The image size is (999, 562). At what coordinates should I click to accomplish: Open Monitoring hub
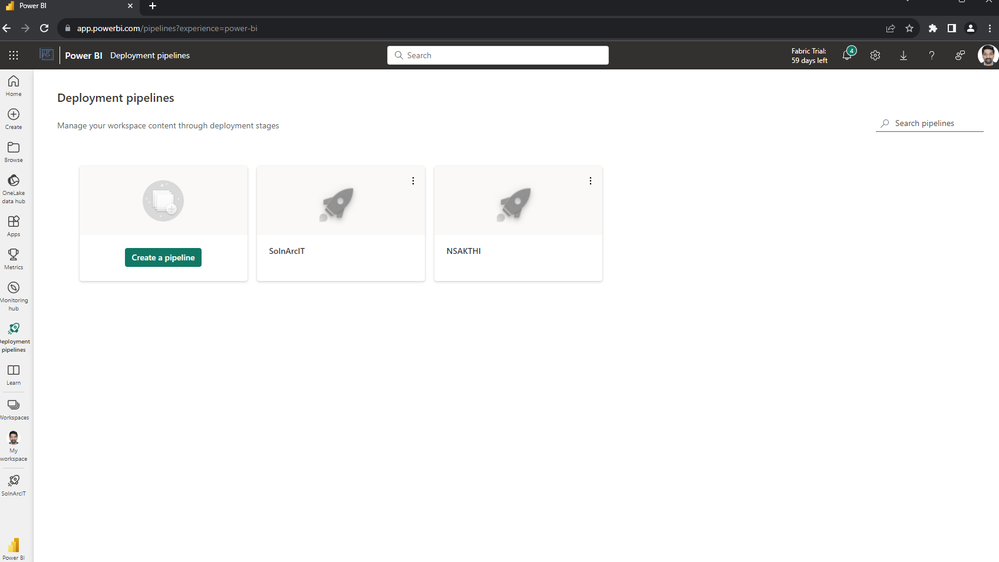13,296
